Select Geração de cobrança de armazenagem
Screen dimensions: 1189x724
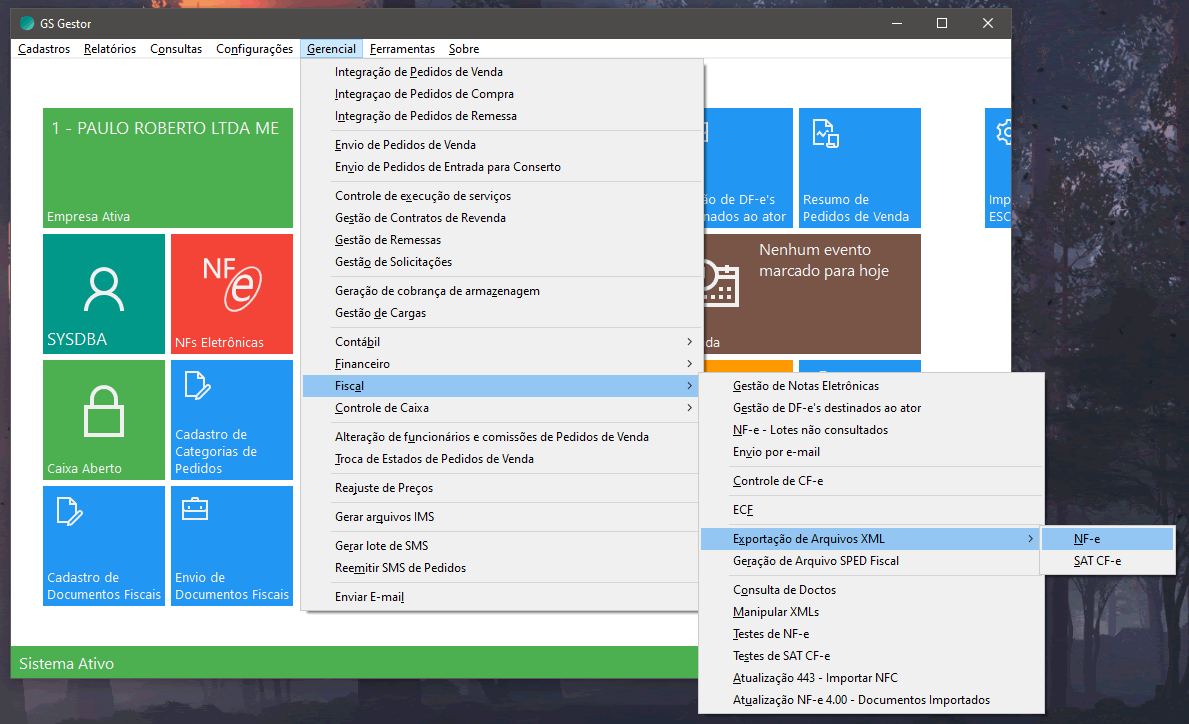500,291
